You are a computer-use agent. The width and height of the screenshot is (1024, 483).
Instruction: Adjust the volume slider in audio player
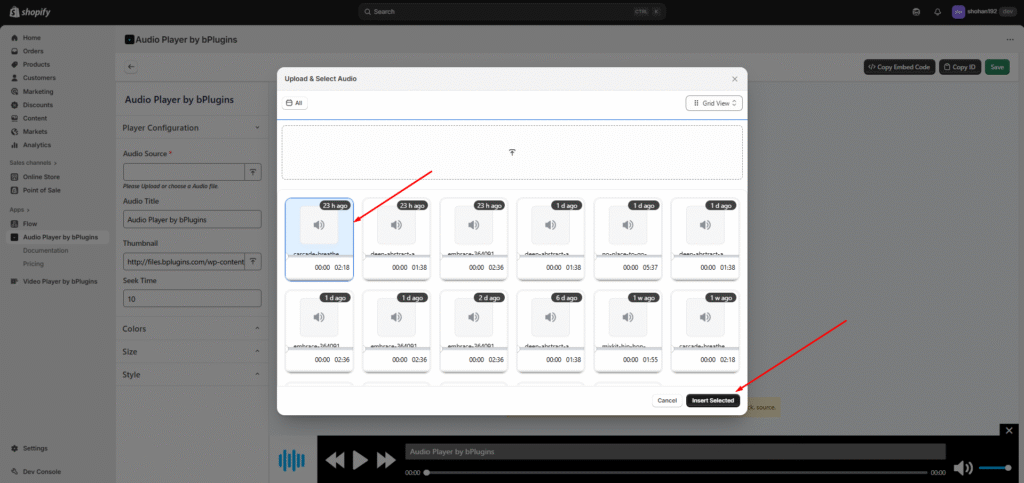[x=994, y=468]
